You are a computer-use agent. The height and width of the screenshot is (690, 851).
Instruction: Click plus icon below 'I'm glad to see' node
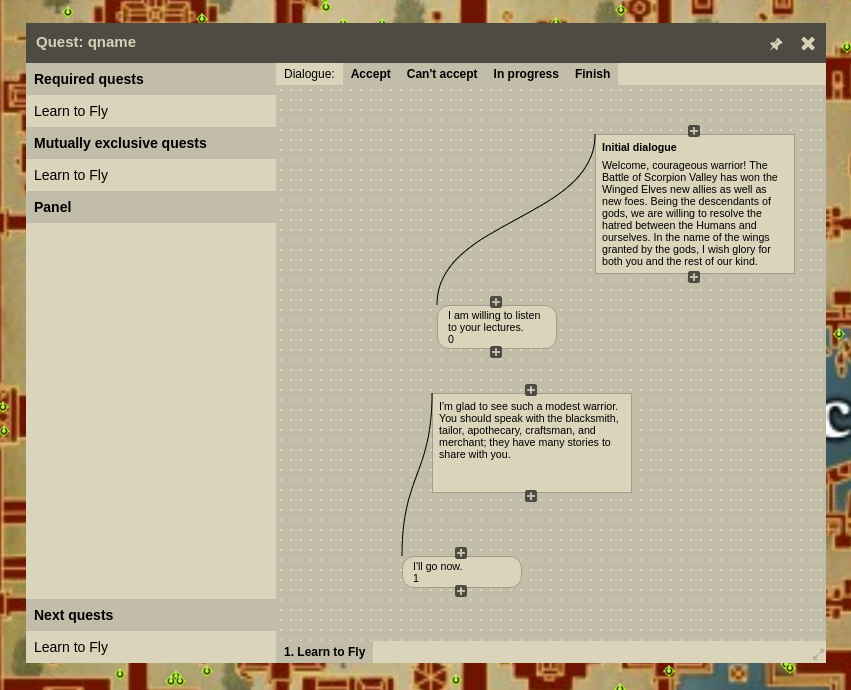coord(531,496)
